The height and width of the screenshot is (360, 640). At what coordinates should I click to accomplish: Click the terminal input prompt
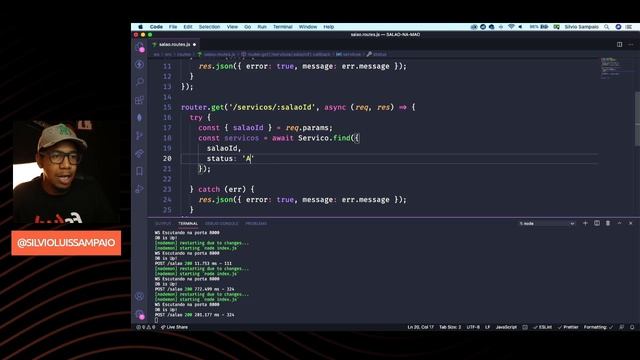[x=156, y=320]
